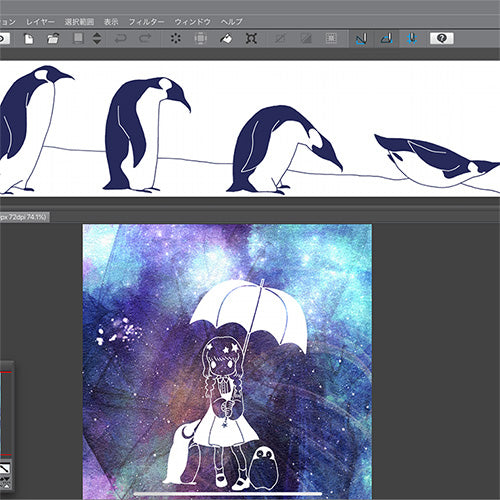Create a new document with the New icon
Screen dimensions: 500x500
(x=29, y=39)
